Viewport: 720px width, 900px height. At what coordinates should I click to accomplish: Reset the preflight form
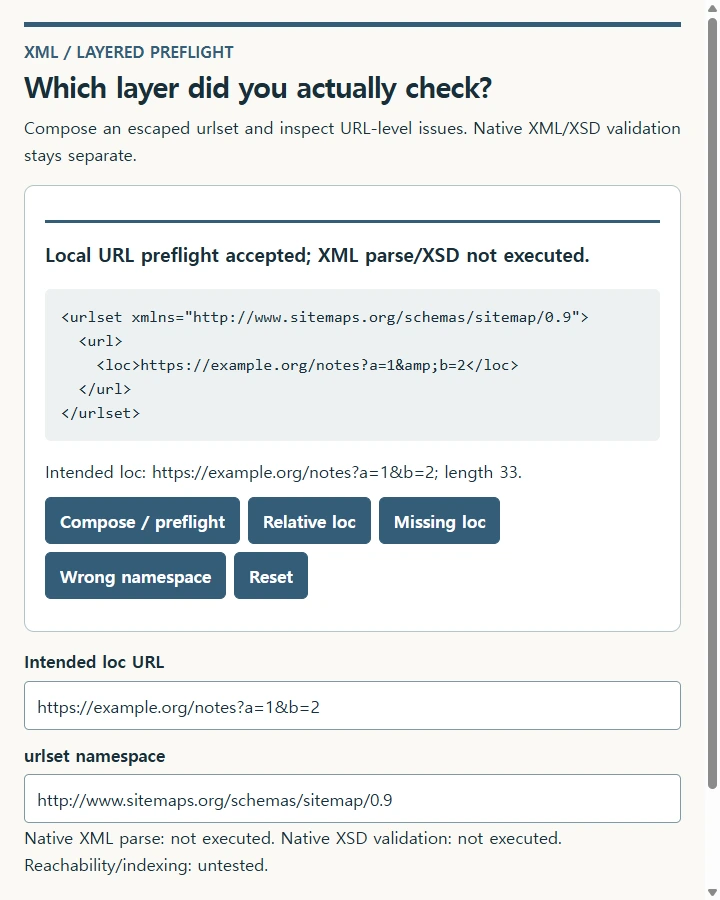[271, 576]
